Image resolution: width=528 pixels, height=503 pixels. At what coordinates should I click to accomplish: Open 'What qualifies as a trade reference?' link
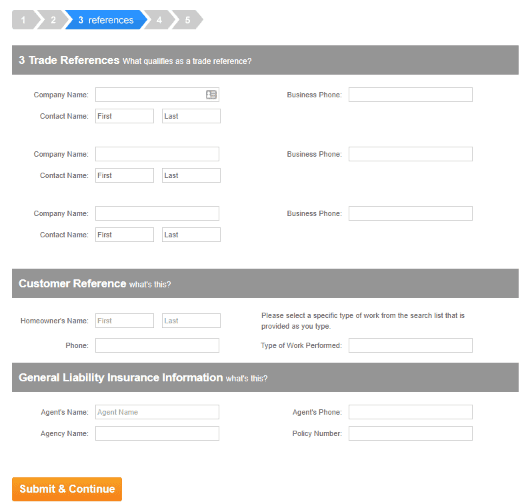pos(187,61)
